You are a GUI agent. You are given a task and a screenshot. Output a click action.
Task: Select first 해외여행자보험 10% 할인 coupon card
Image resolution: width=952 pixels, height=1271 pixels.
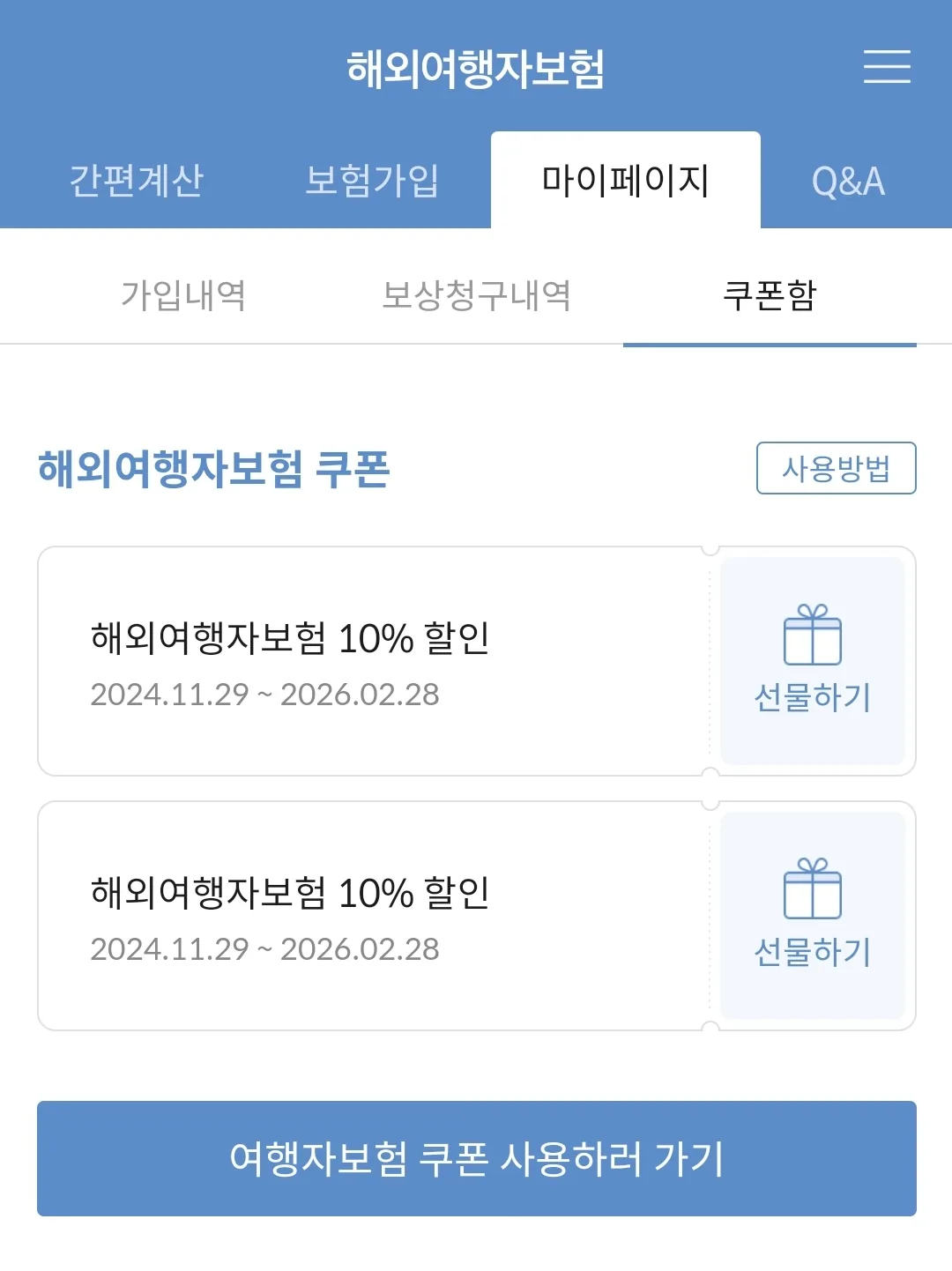pos(374,661)
